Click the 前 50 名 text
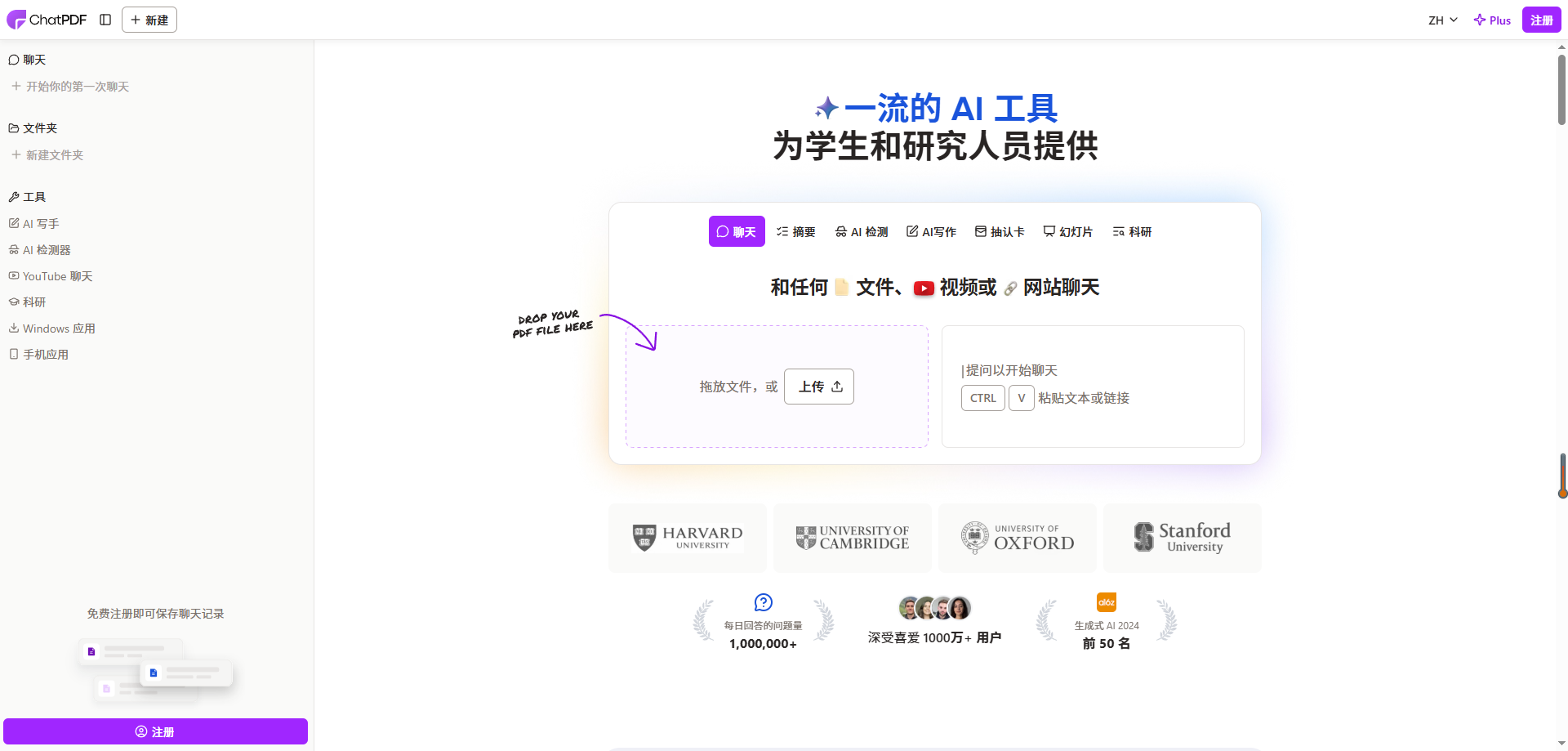The width and height of the screenshot is (1568, 751). click(1107, 644)
